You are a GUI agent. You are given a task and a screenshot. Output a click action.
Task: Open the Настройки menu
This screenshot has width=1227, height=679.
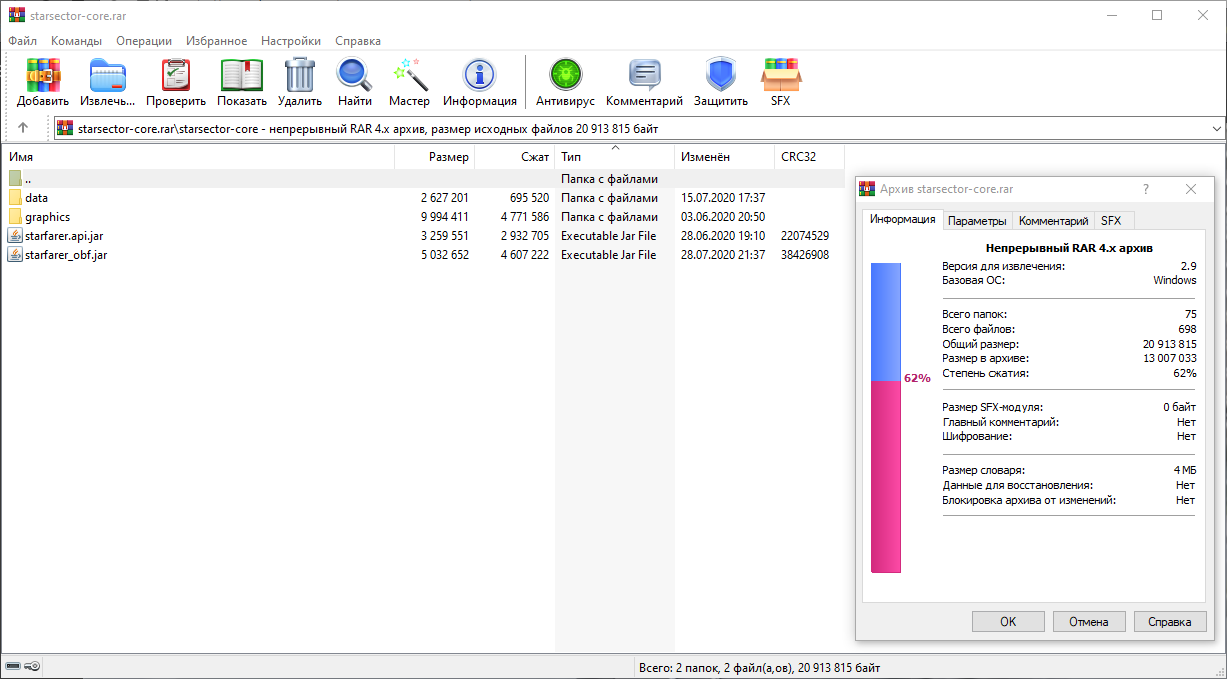coord(291,41)
